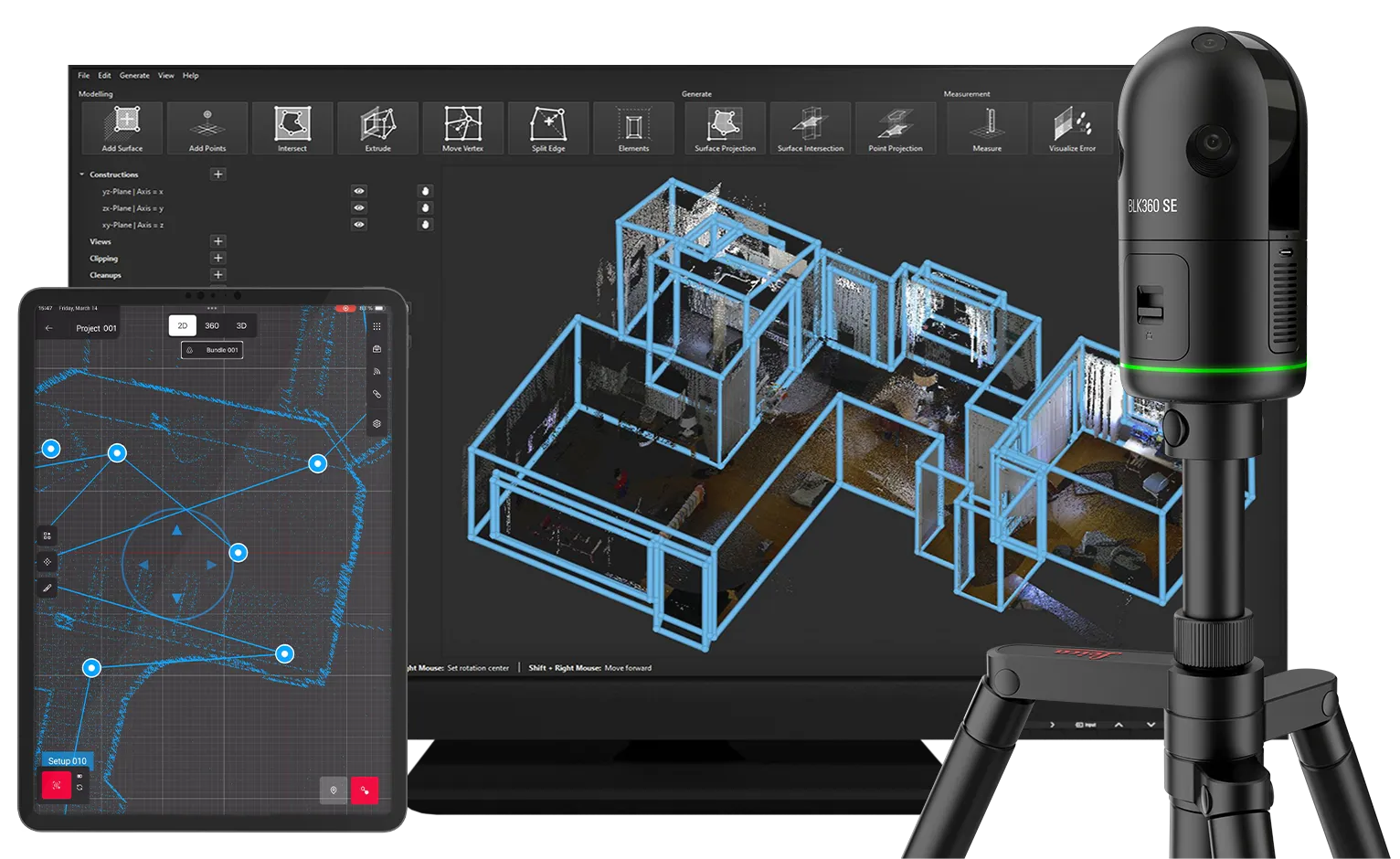Image resolution: width=1400 pixels, height=859 pixels.
Task: Choose the Move Vertex tool
Action: click(x=462, y=127)
